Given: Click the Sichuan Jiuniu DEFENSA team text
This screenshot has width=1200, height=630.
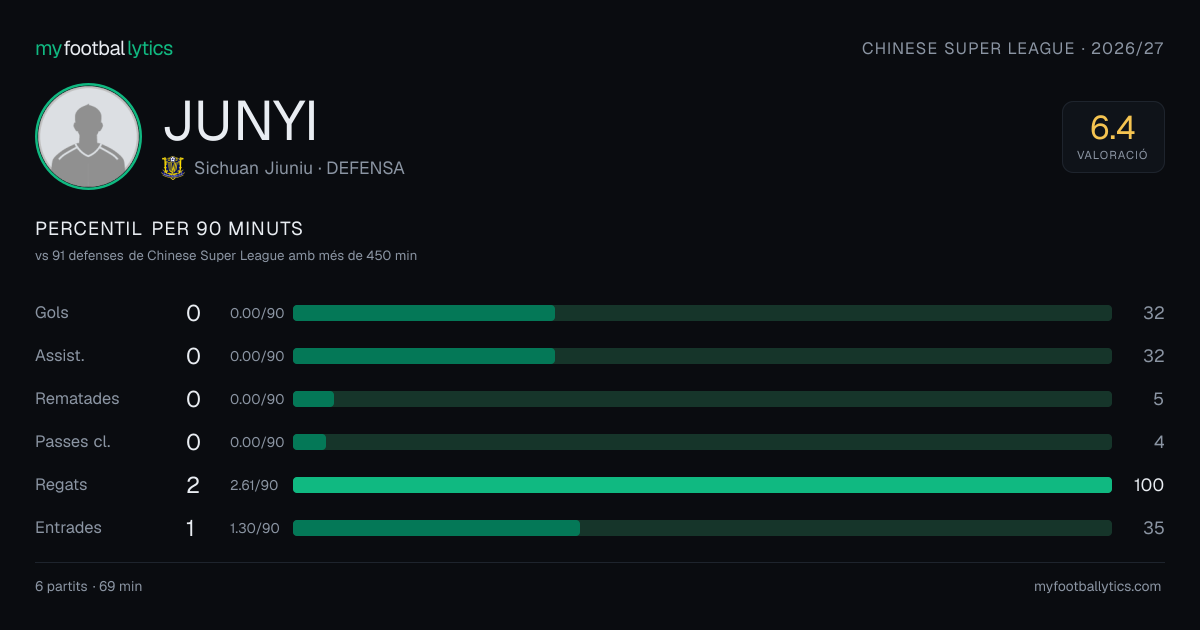Looking at the screenshot, I should point(299,168).
